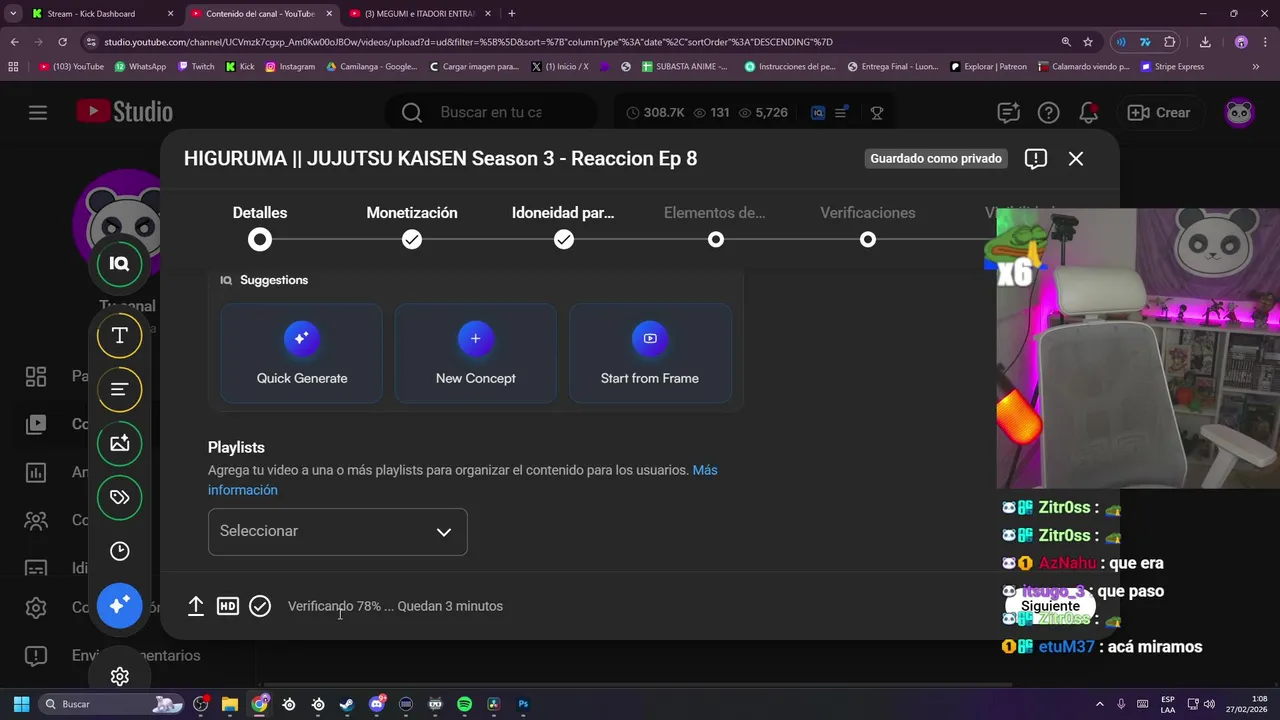Open the Twitch bookmark
This screenshot has width=1280, height=720.
click(x=196, y=67)
